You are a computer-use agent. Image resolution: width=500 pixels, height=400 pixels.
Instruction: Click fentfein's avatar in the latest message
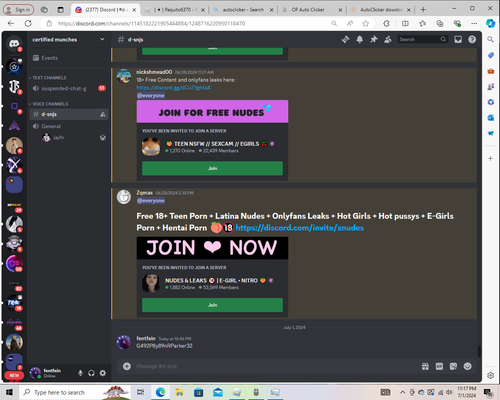(x=124, y=342)
